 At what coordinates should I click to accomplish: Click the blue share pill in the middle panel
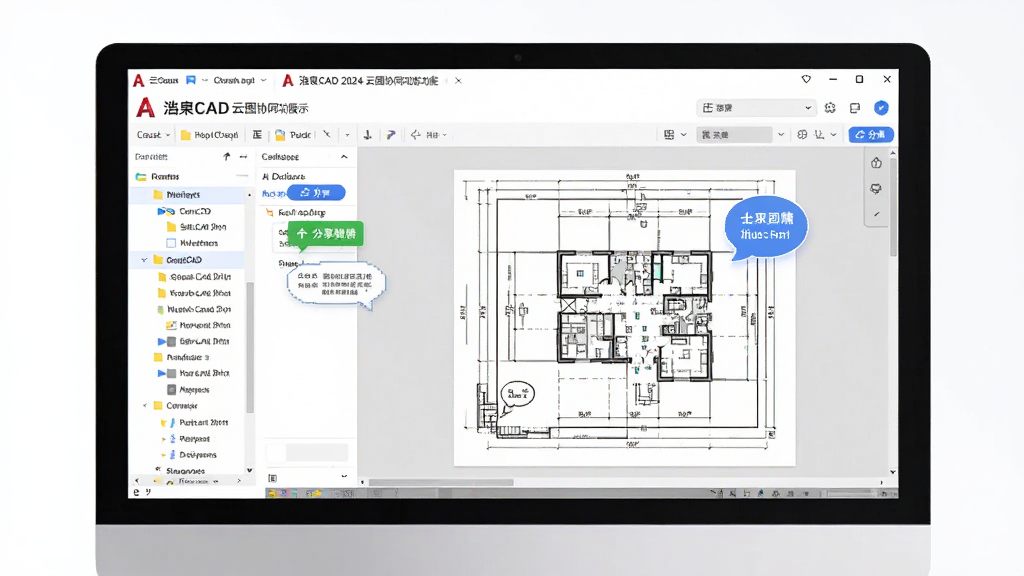coord(316,193)
